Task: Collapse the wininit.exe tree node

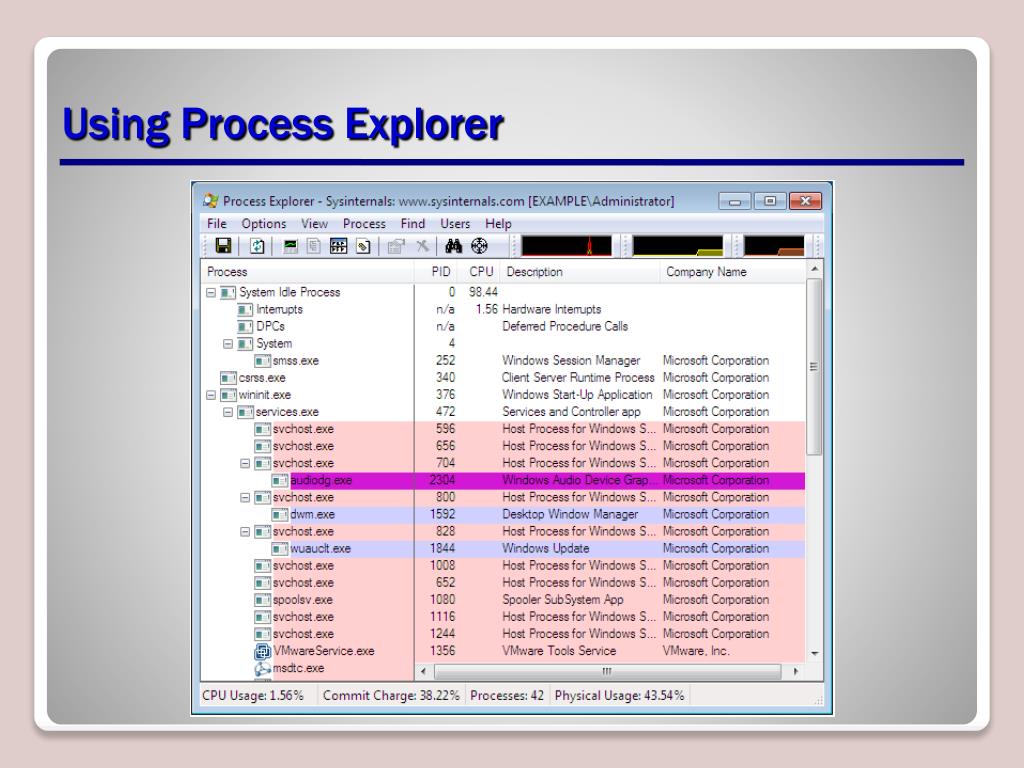Action: click(x=211, y=395)
